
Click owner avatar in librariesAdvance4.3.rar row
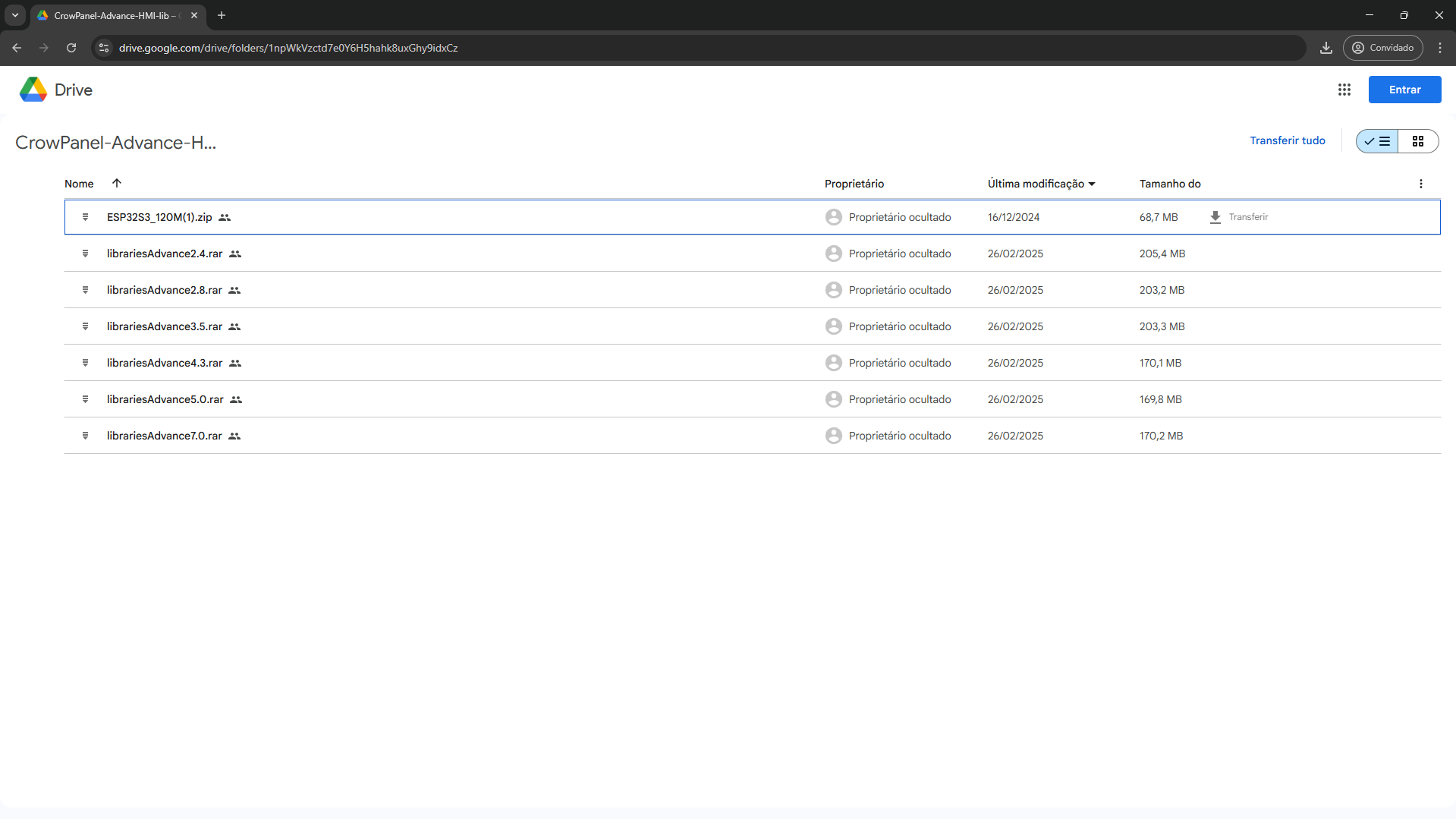click(x=833, y=363)
